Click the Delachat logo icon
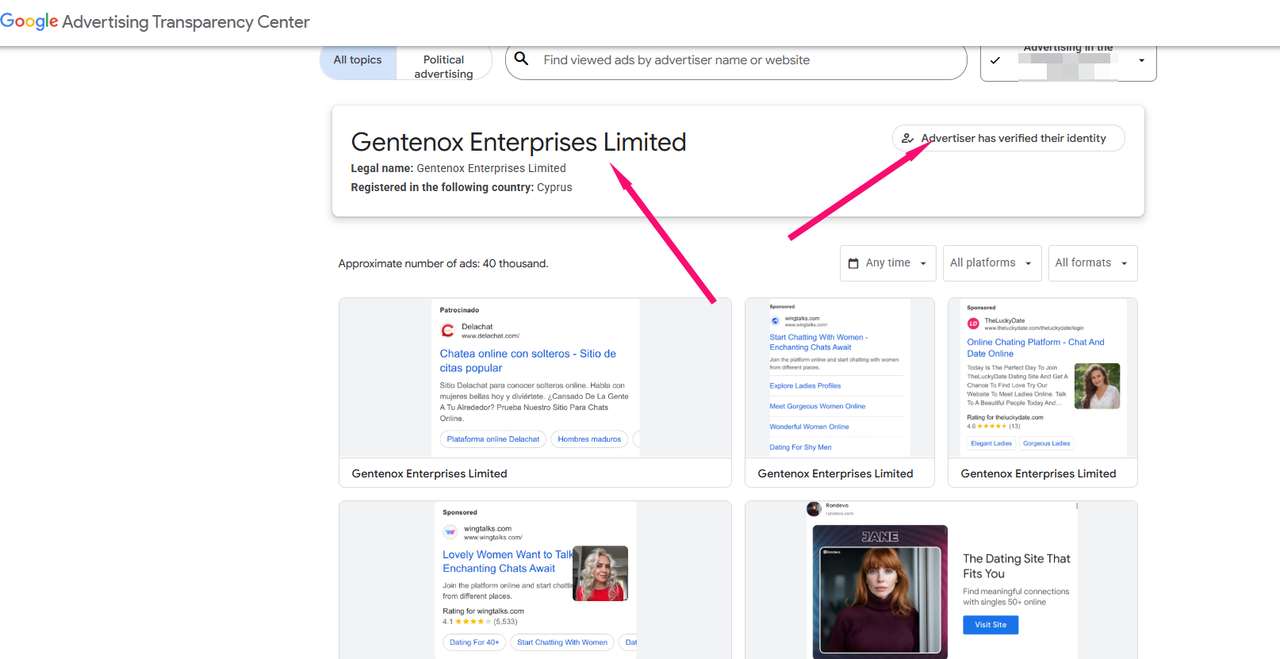 [x=447, y=331]
